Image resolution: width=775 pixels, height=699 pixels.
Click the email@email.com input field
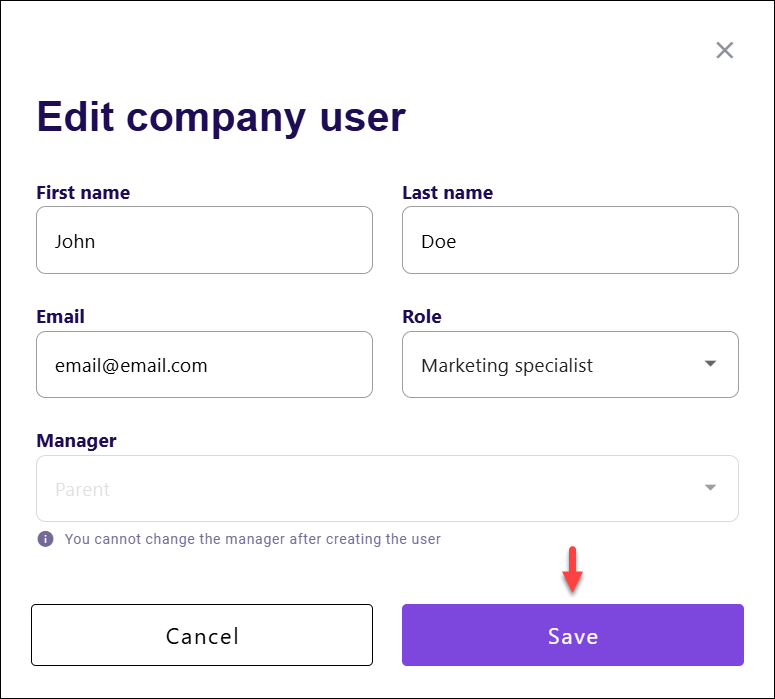click(204, 365)
